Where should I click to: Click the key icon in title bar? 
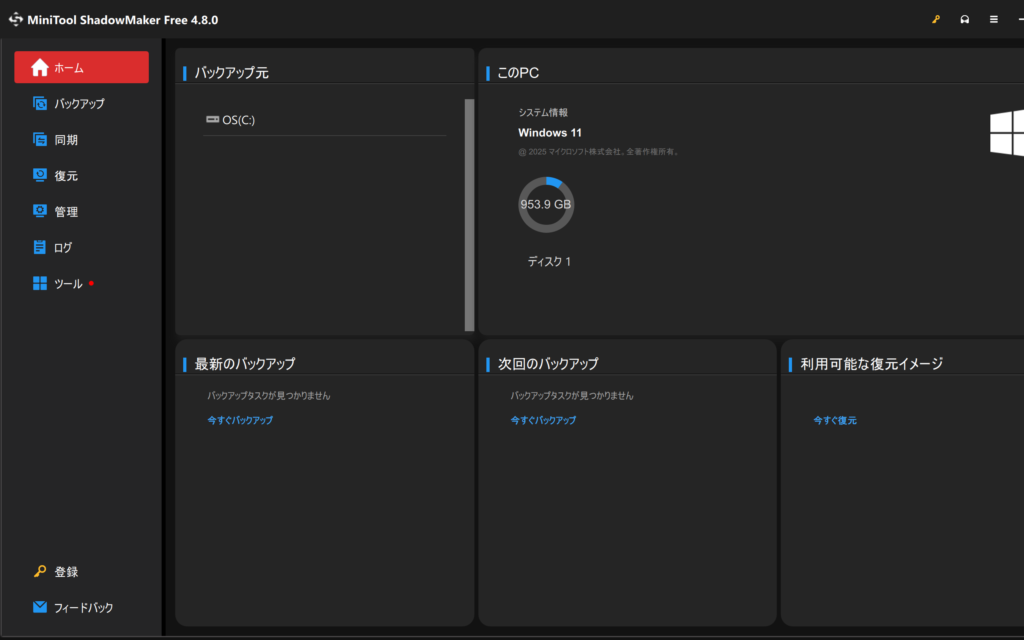click(936, 19)
